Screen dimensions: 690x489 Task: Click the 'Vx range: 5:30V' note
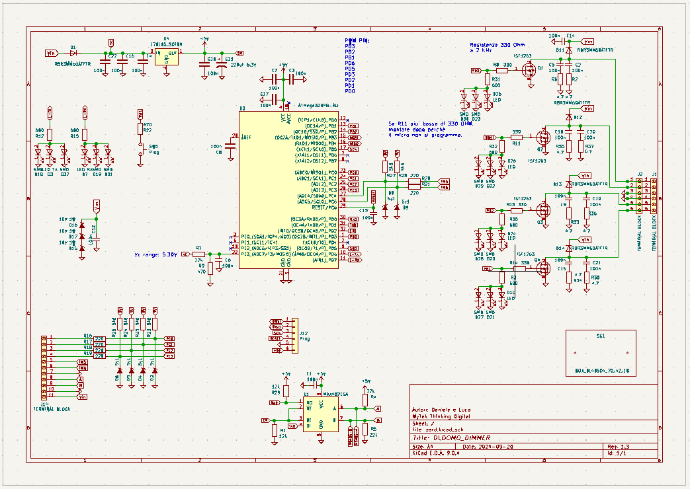pos(156,254)
